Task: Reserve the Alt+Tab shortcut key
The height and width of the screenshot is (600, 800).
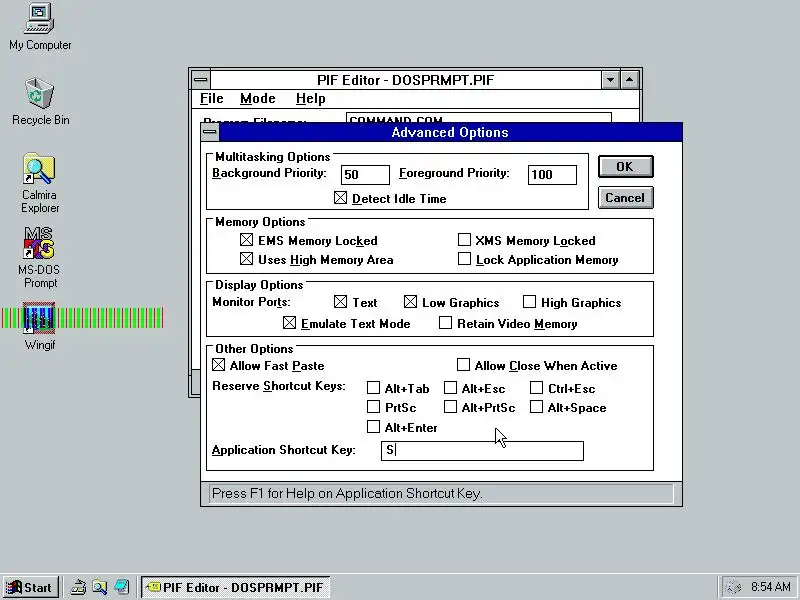Action: (x=373, y=388)
